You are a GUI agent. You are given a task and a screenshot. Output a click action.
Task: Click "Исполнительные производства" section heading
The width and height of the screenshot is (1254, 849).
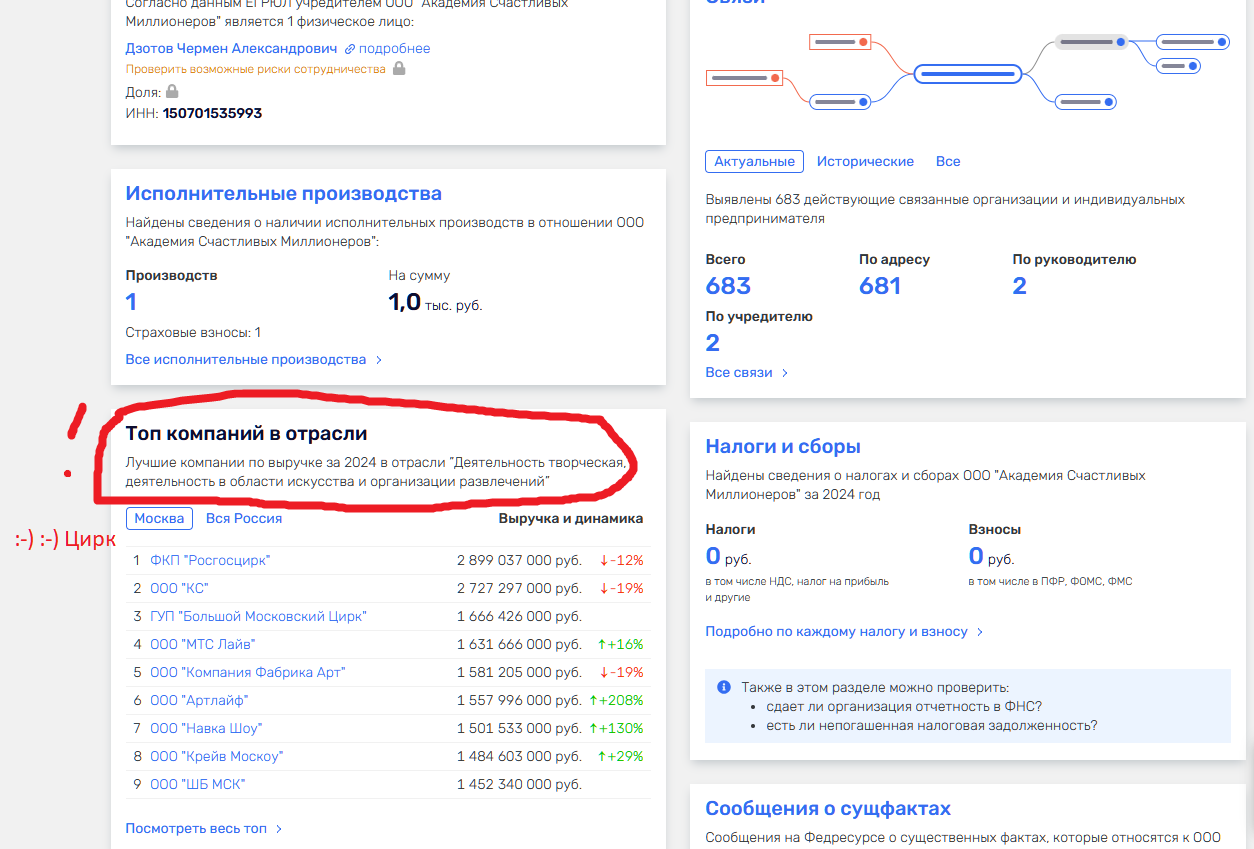(x=283, y=193)
